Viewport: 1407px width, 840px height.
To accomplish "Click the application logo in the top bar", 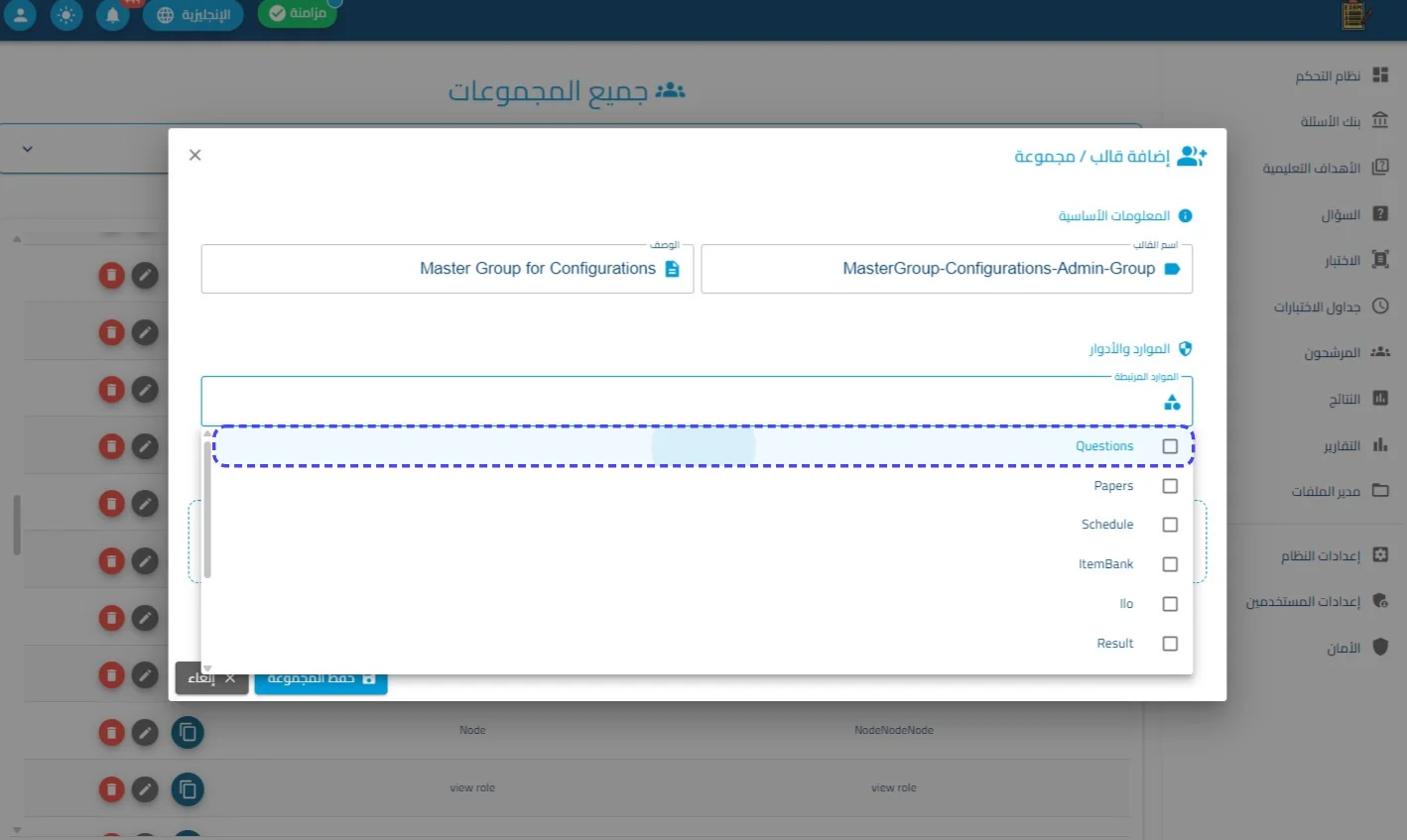I will coord(1356,15).
